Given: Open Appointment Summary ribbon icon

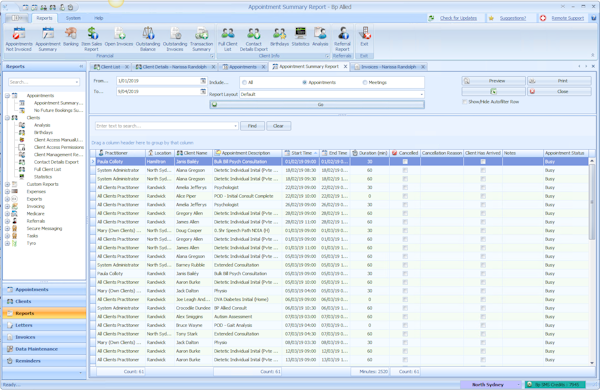Looking at the screenshot, I should click(48, 39).
